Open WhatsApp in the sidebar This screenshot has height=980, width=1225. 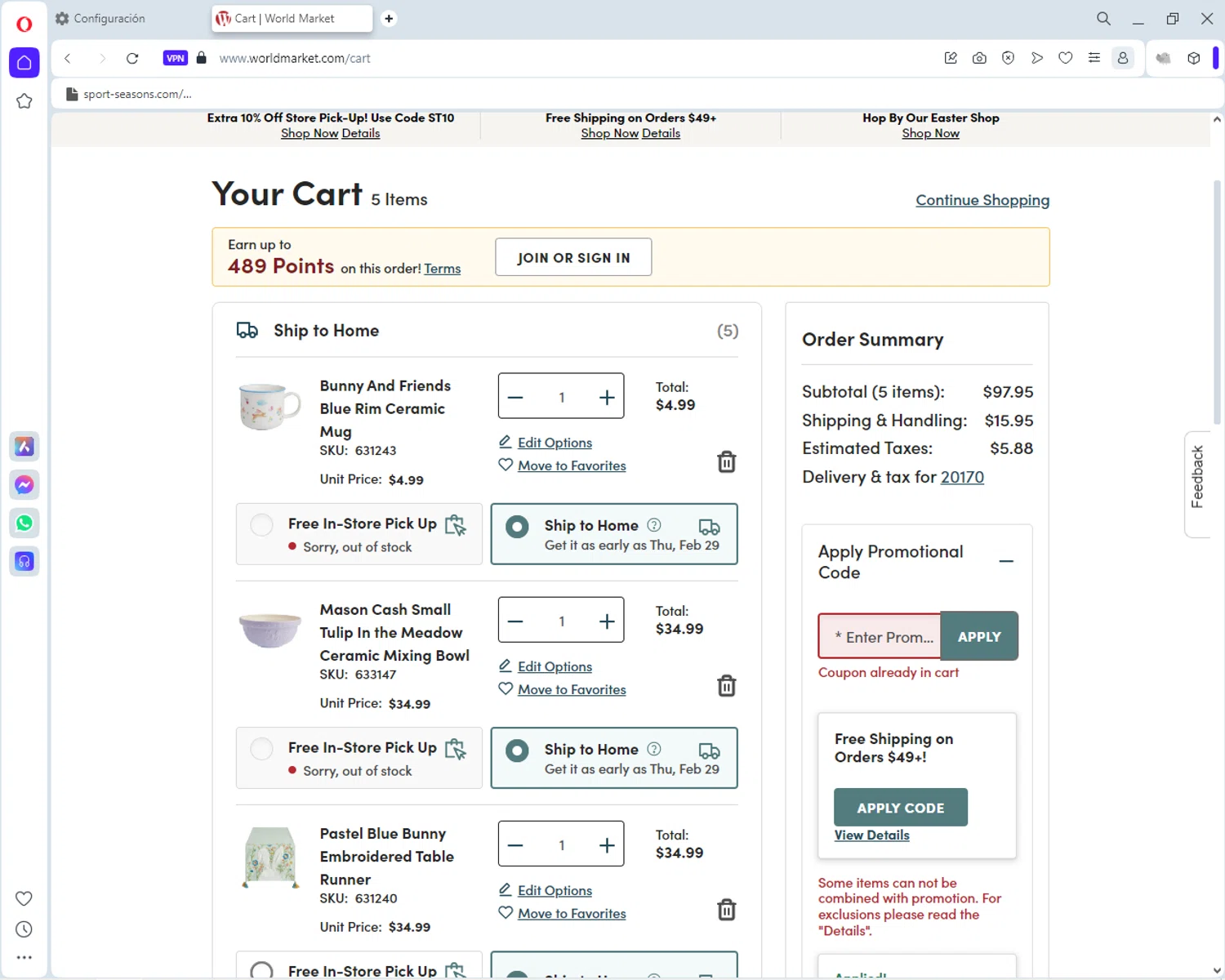[x=24, y=523]
